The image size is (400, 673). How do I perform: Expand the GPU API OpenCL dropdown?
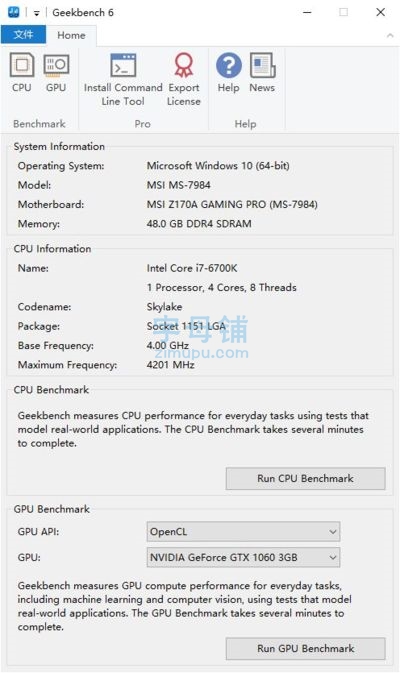coord(243,532)
